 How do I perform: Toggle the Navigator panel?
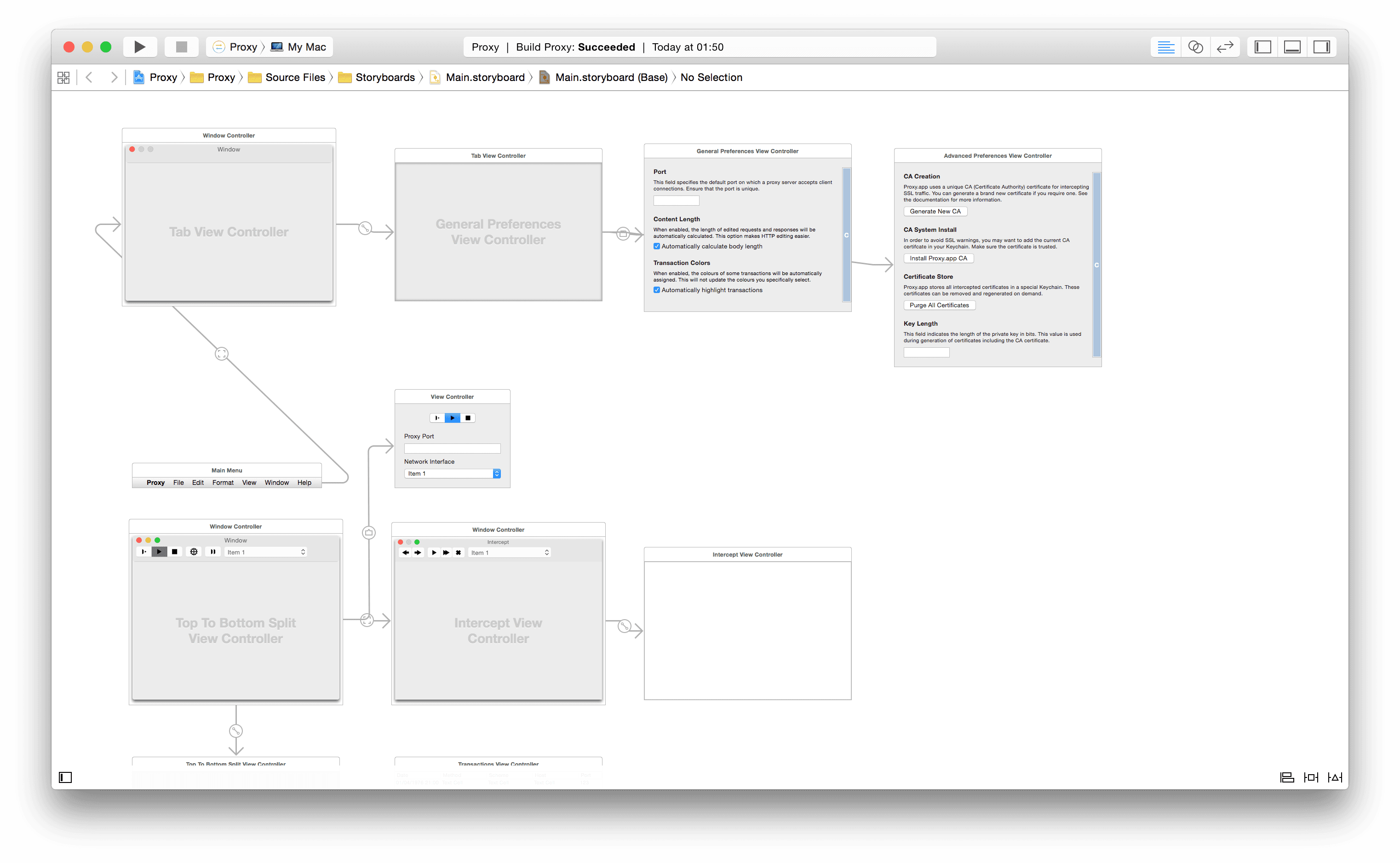(x=1263, y=47)
